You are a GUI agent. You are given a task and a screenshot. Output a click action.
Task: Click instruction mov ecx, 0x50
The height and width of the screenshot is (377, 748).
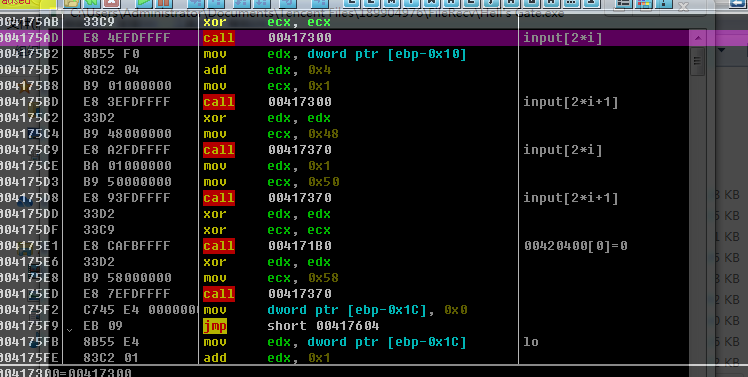click(271, 182)
